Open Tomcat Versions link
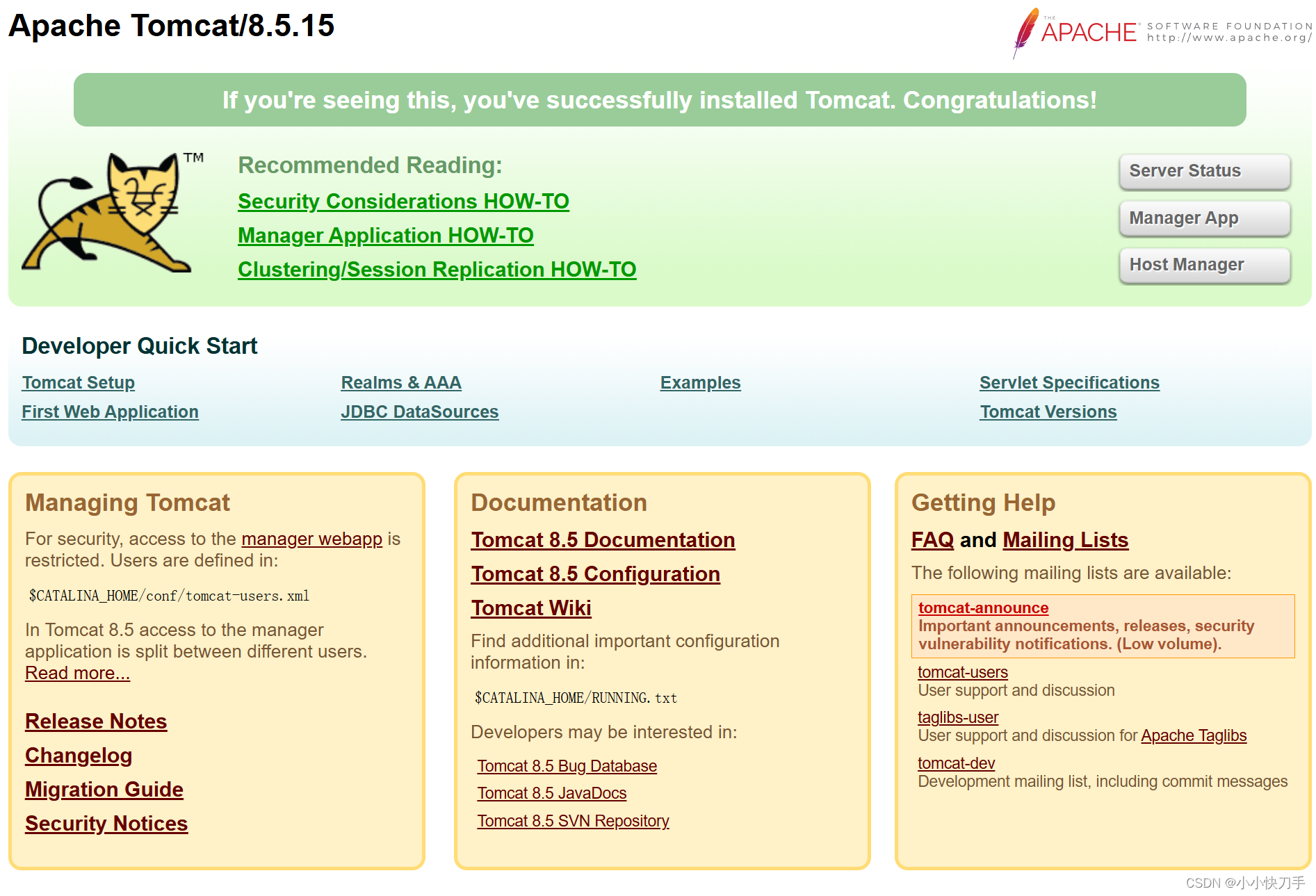 click(x=1048, y=412)
